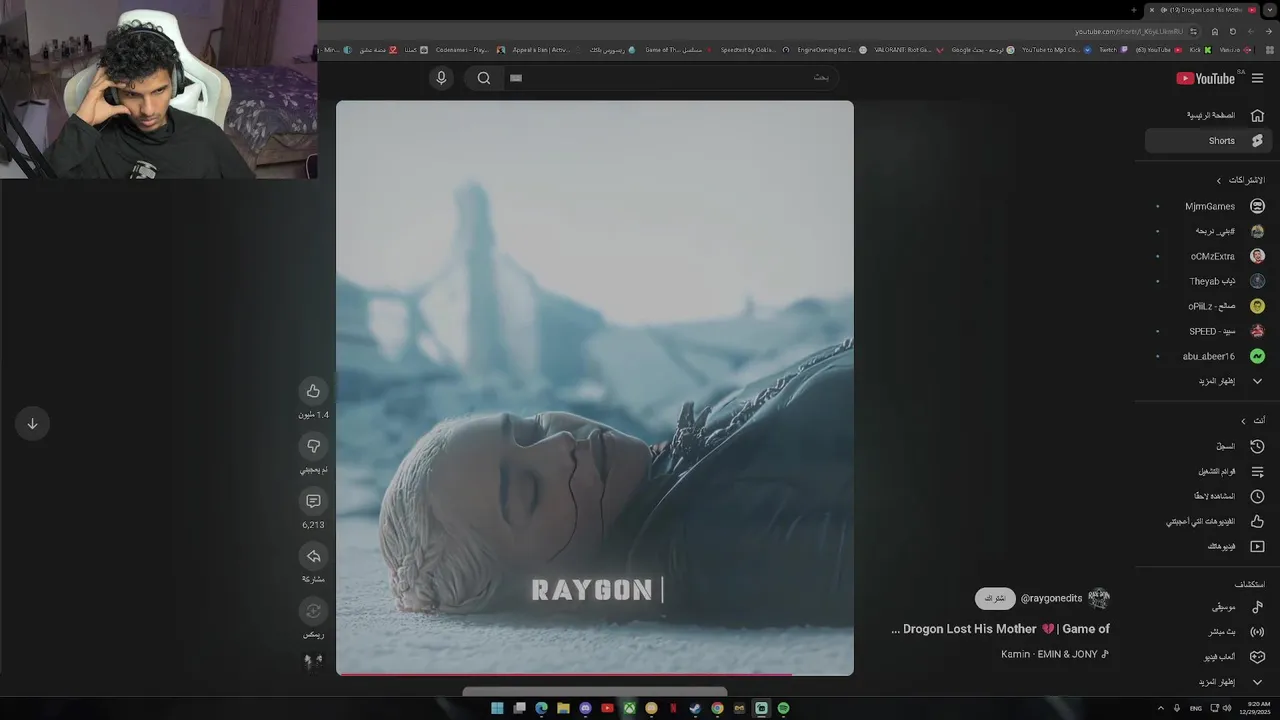Open Watch Later in the sidebar
Screen dimensions: 1280x720
coord(1209,496)
